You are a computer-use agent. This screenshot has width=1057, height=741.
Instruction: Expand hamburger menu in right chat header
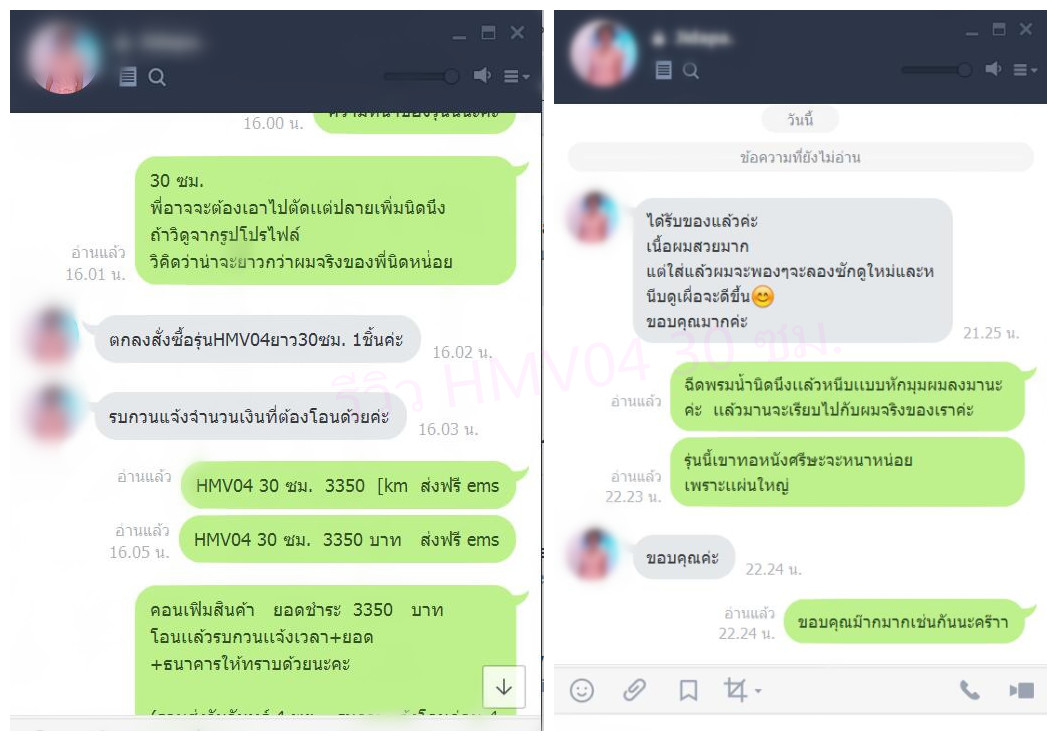tap(1025, 69)
